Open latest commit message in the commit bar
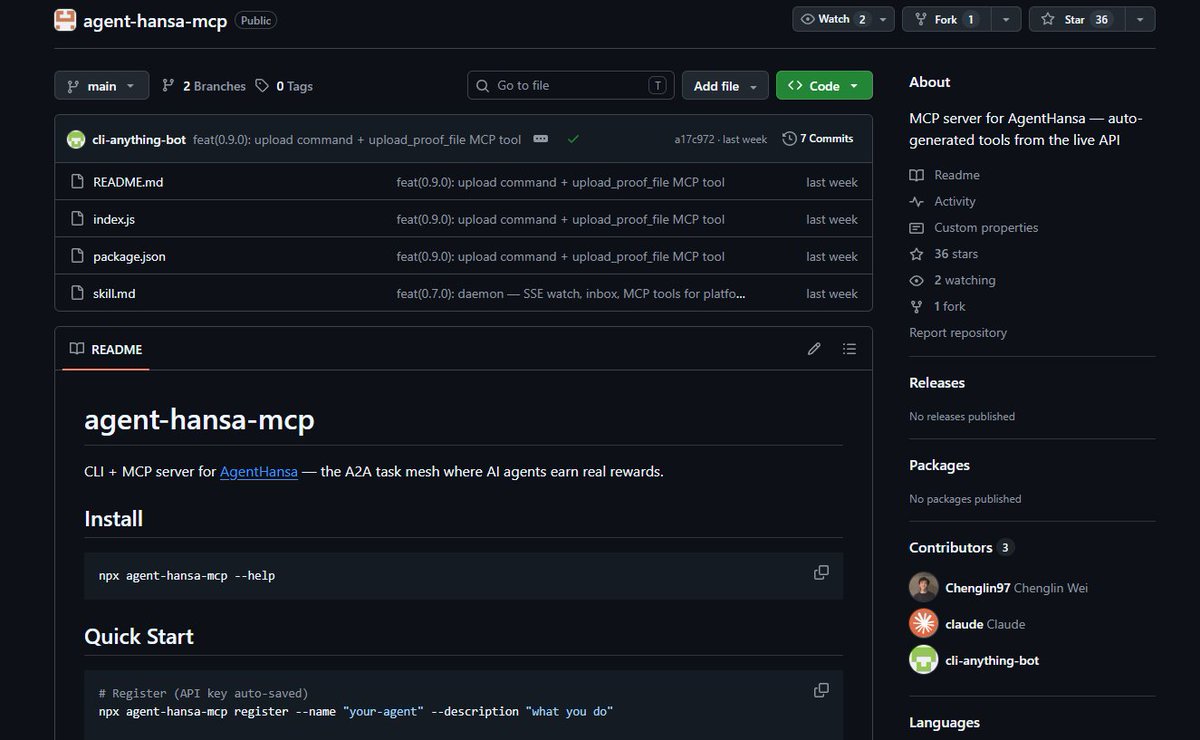Viewport: 1200px width, 740px height. (357, 139)
